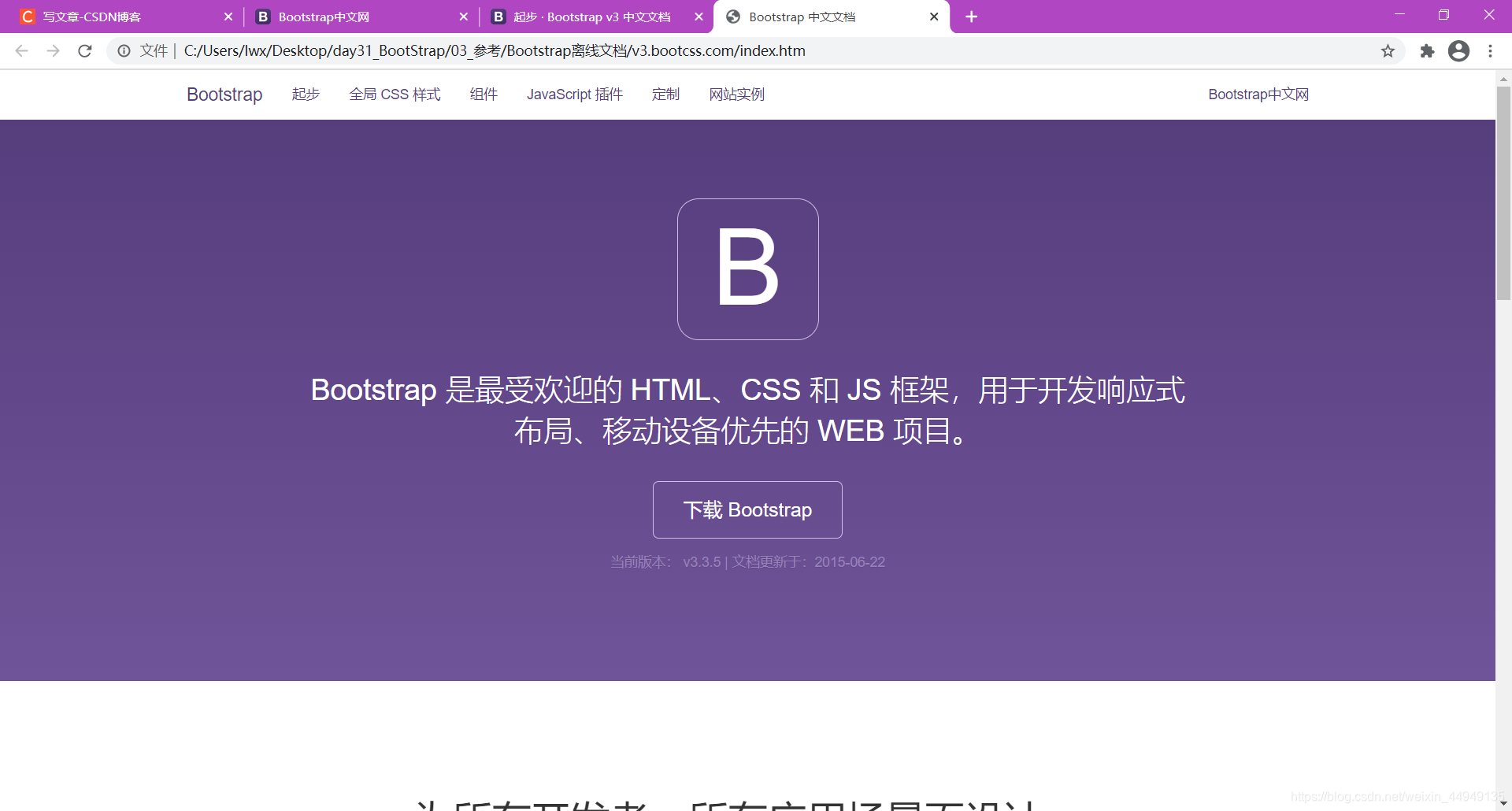Click the CSDN favicon on first tab
This screenshot has width=1512, height=811.
coord(28,17)
